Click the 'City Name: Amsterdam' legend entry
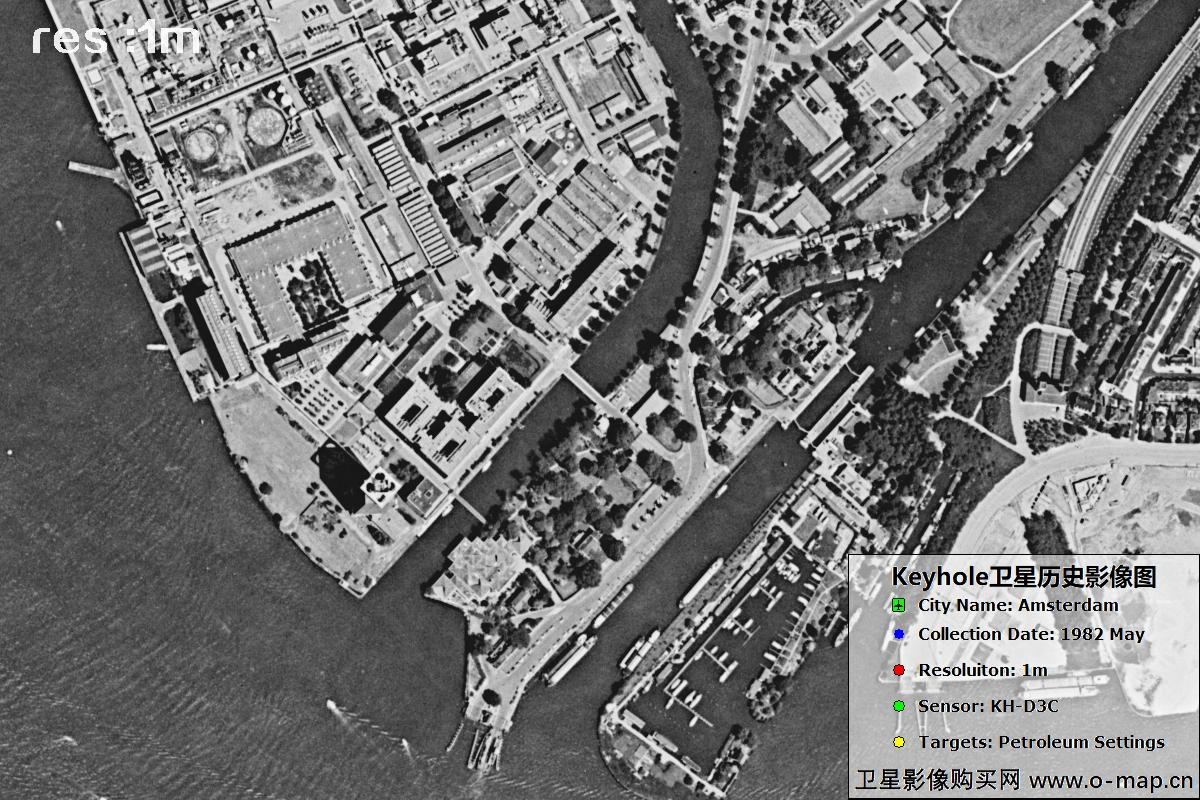Image resolution: width=1200 pixels, height=800 pixels. pos(1018,605)
